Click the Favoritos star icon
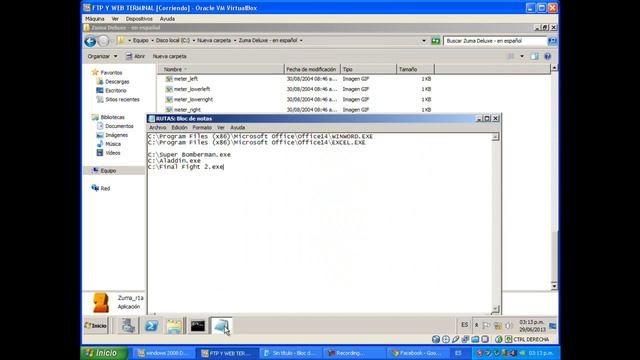 pyautogui.click(x=95, y=72)
